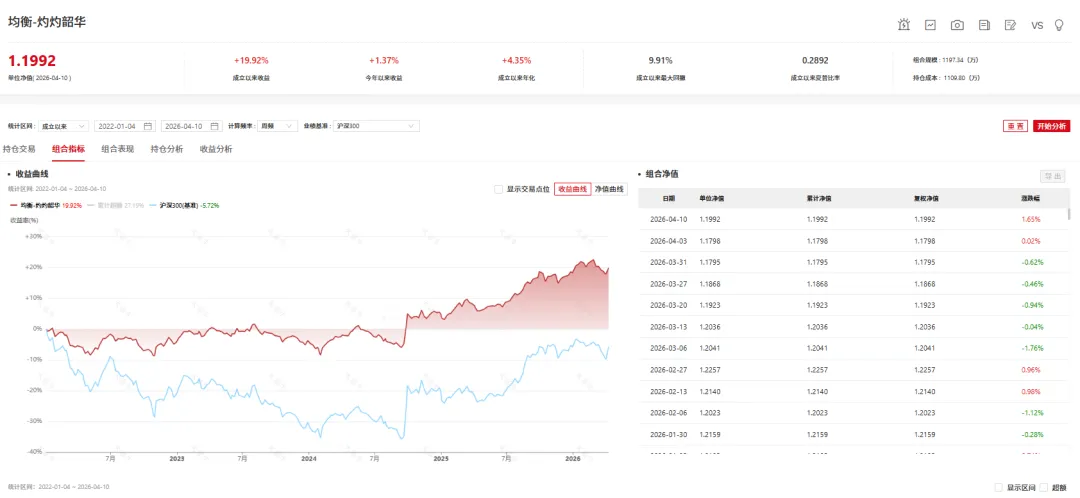Image resolution: width=1080 pixels, height=498 pixels.
Task: Click the red 开始分析 button
Action: pos(1052,126)
